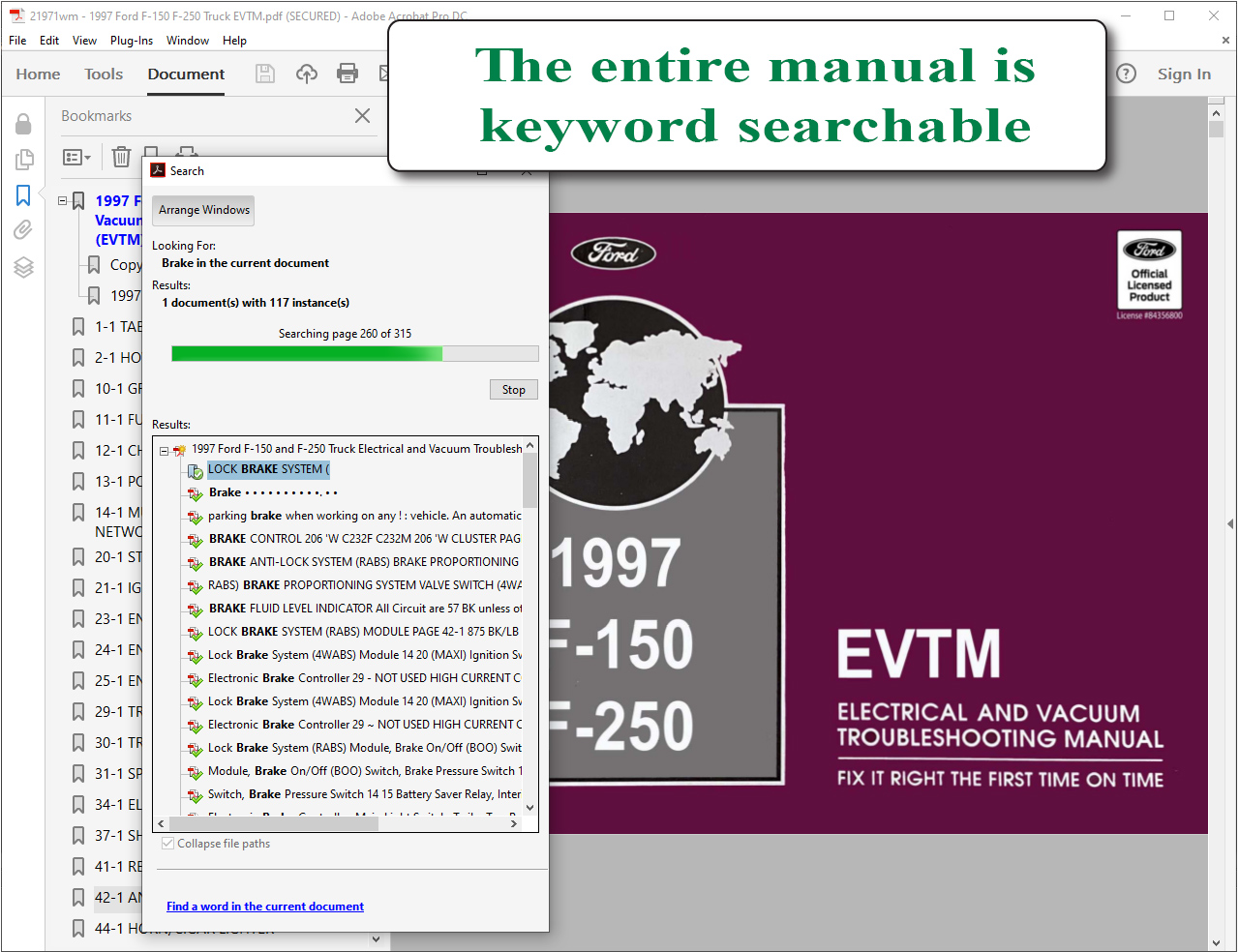The image size is (1239, 952).
Task: Switch to the Tools tab
Action: pyautogui.click(x=104, y=74)
